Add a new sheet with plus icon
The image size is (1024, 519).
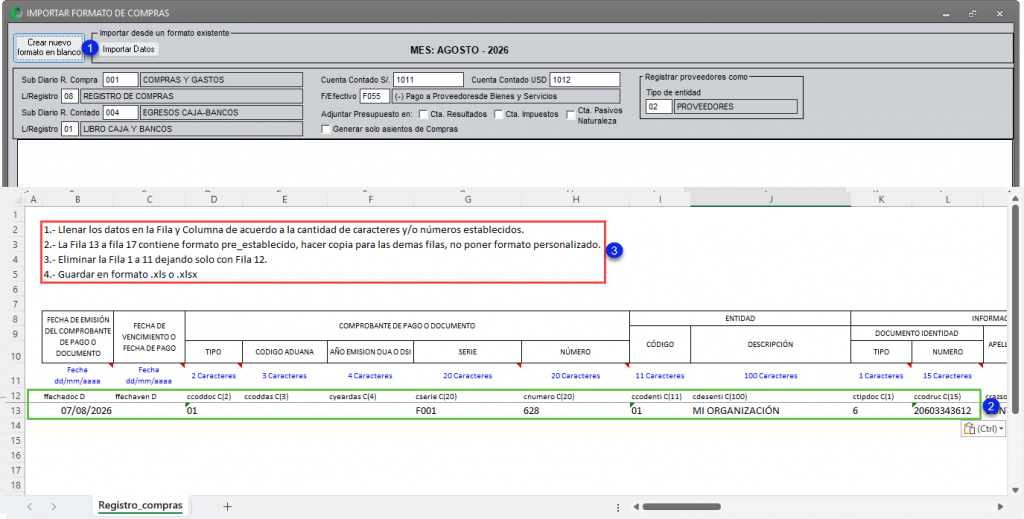[x=227, y=506]
